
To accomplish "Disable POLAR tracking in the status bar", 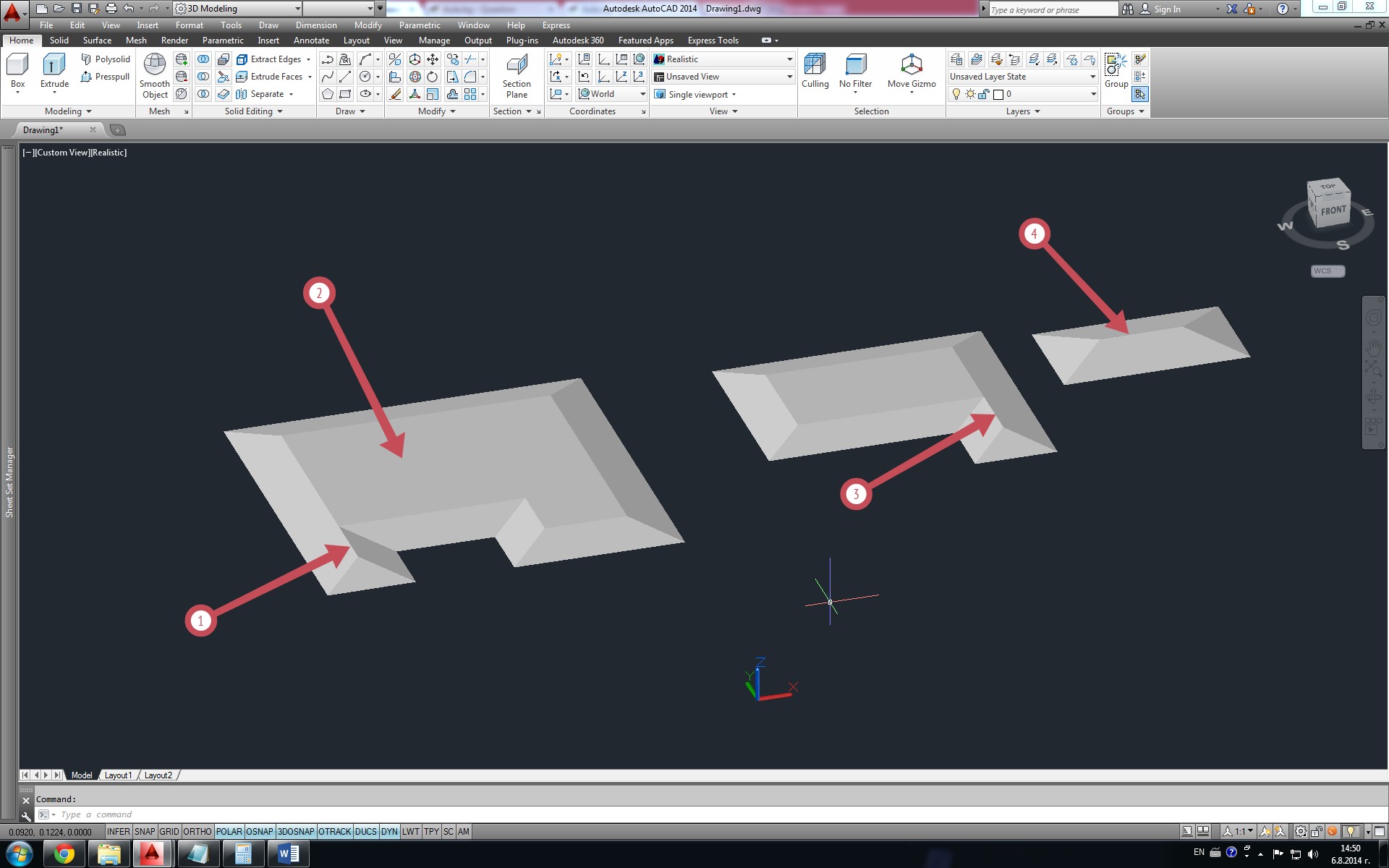I will (229, 832).
